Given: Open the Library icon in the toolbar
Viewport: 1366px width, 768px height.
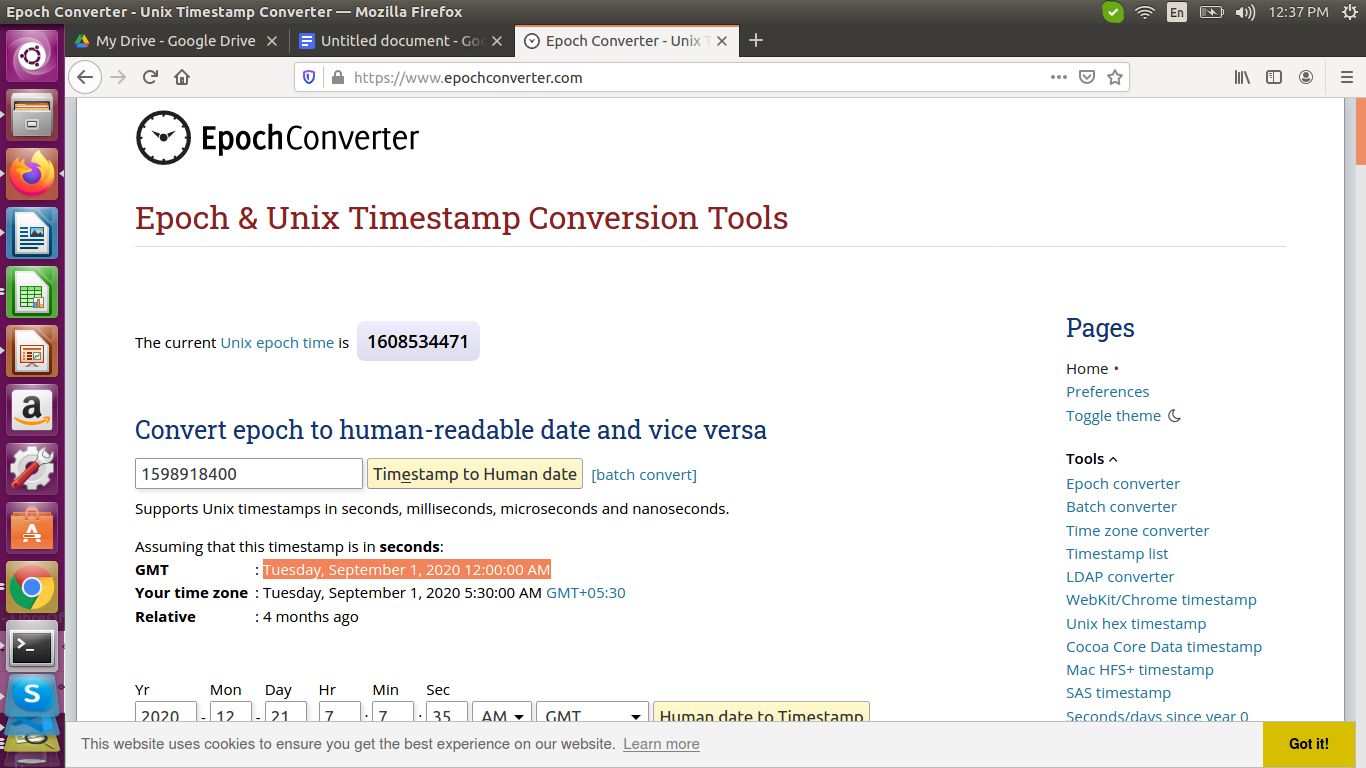Looking at the screenshot, I should (1242, 77).
